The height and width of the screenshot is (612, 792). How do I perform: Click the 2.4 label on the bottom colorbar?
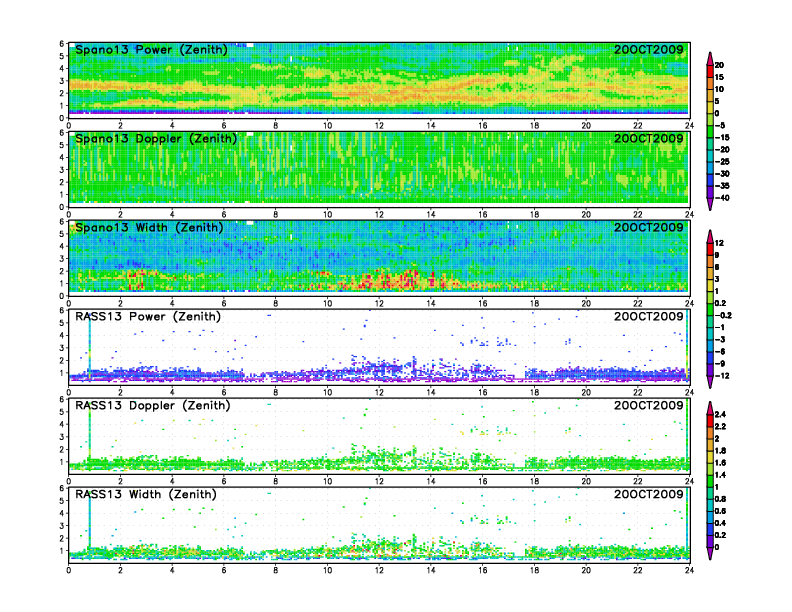click(720, 414)
